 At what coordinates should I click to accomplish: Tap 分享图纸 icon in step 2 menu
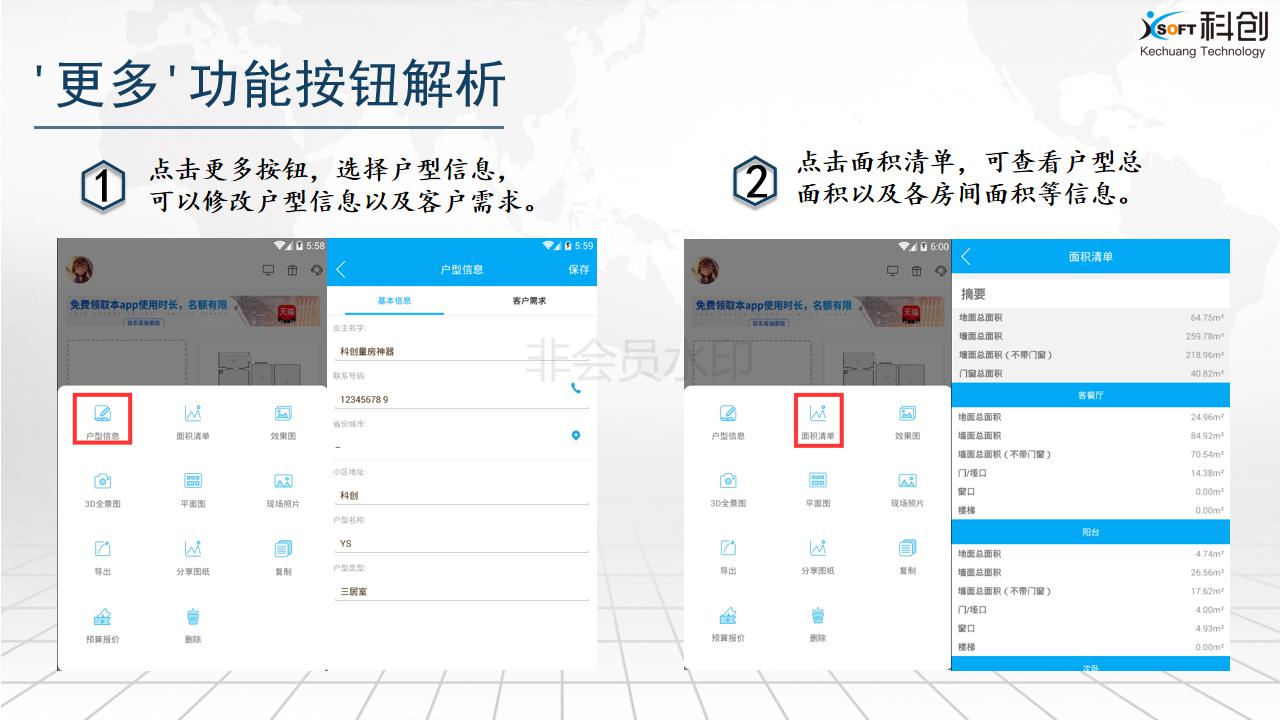click(818, 547)
